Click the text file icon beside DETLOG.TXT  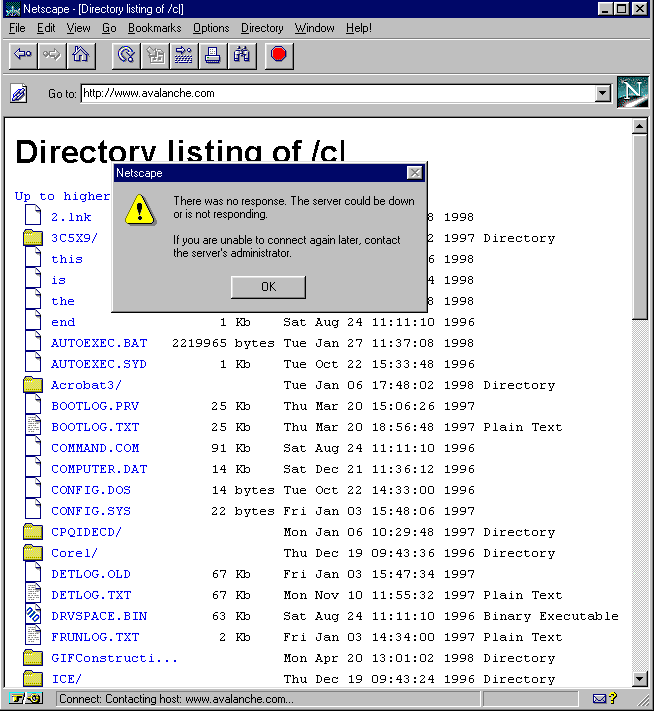click(33, 594)
